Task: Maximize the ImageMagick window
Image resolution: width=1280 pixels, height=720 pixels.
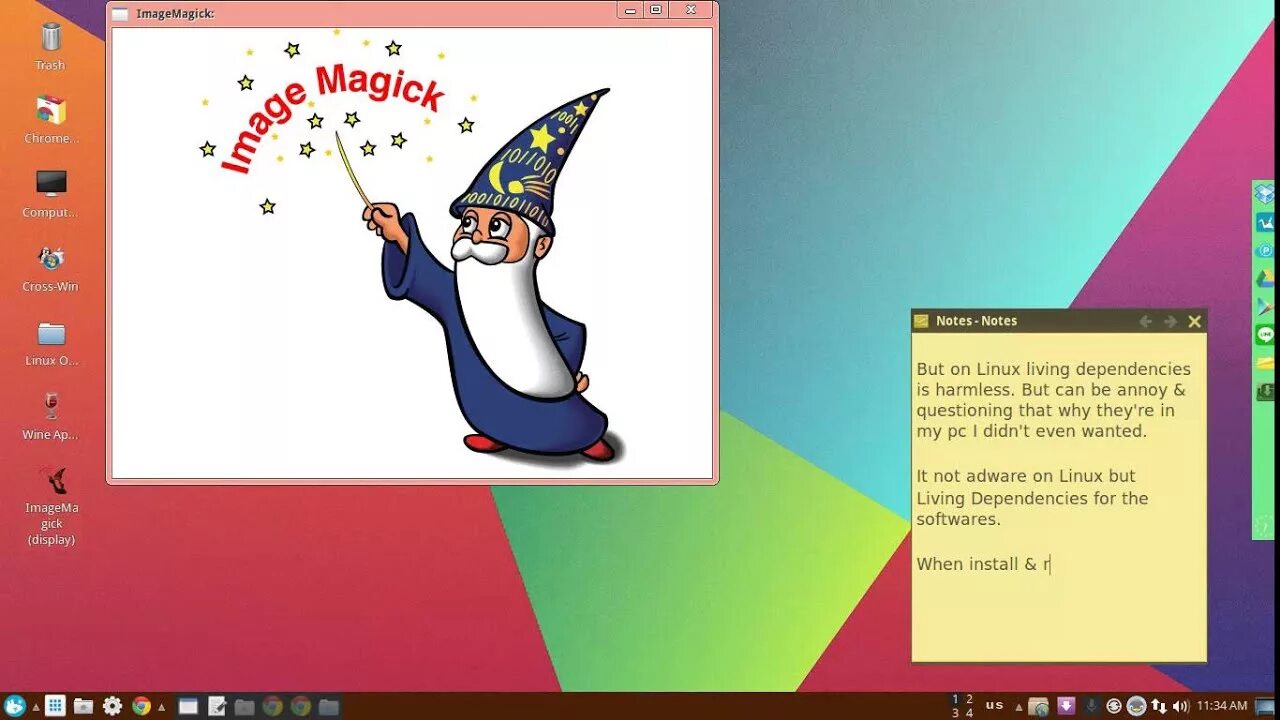Action: pyautogui.click(x=656, y=11)
